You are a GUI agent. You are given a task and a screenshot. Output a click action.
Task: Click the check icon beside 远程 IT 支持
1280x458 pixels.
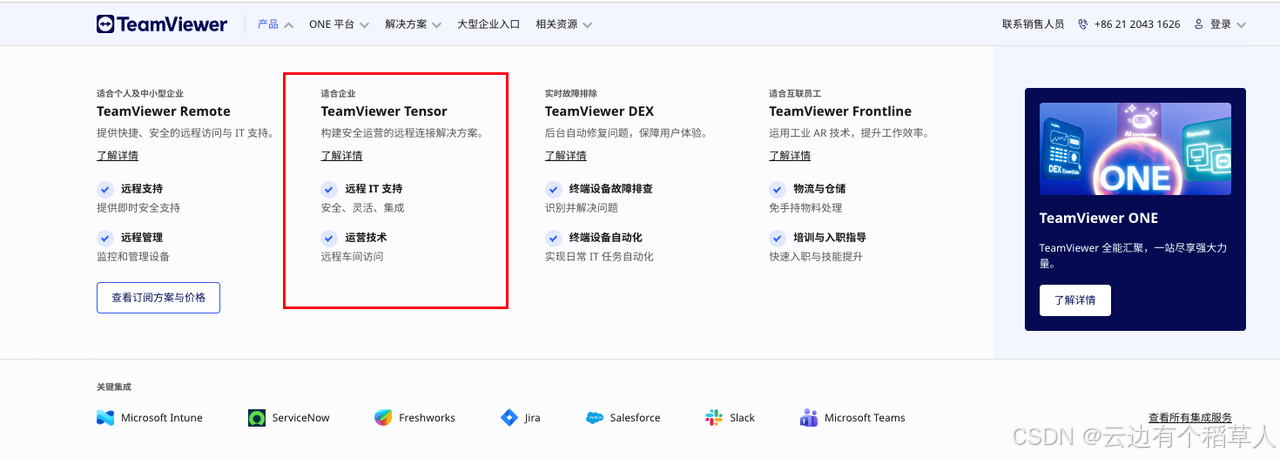tap(328, 188)
